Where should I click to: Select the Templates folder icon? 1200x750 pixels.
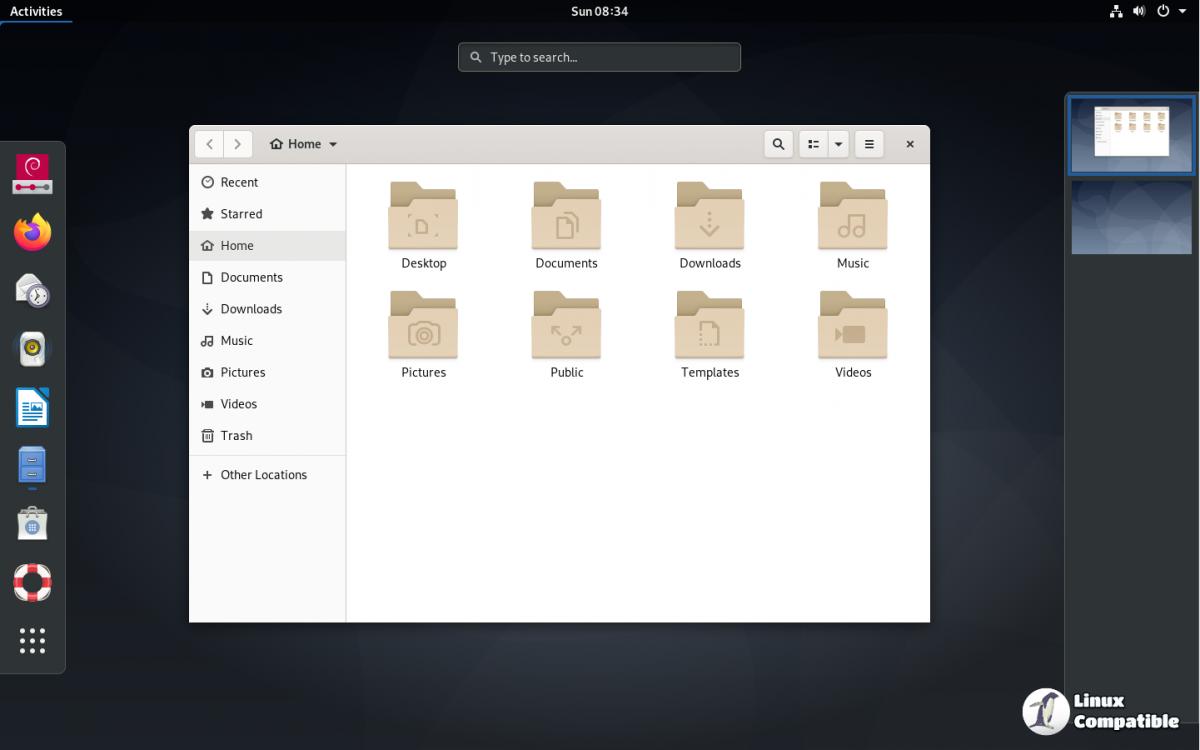[x=709, y=325]
